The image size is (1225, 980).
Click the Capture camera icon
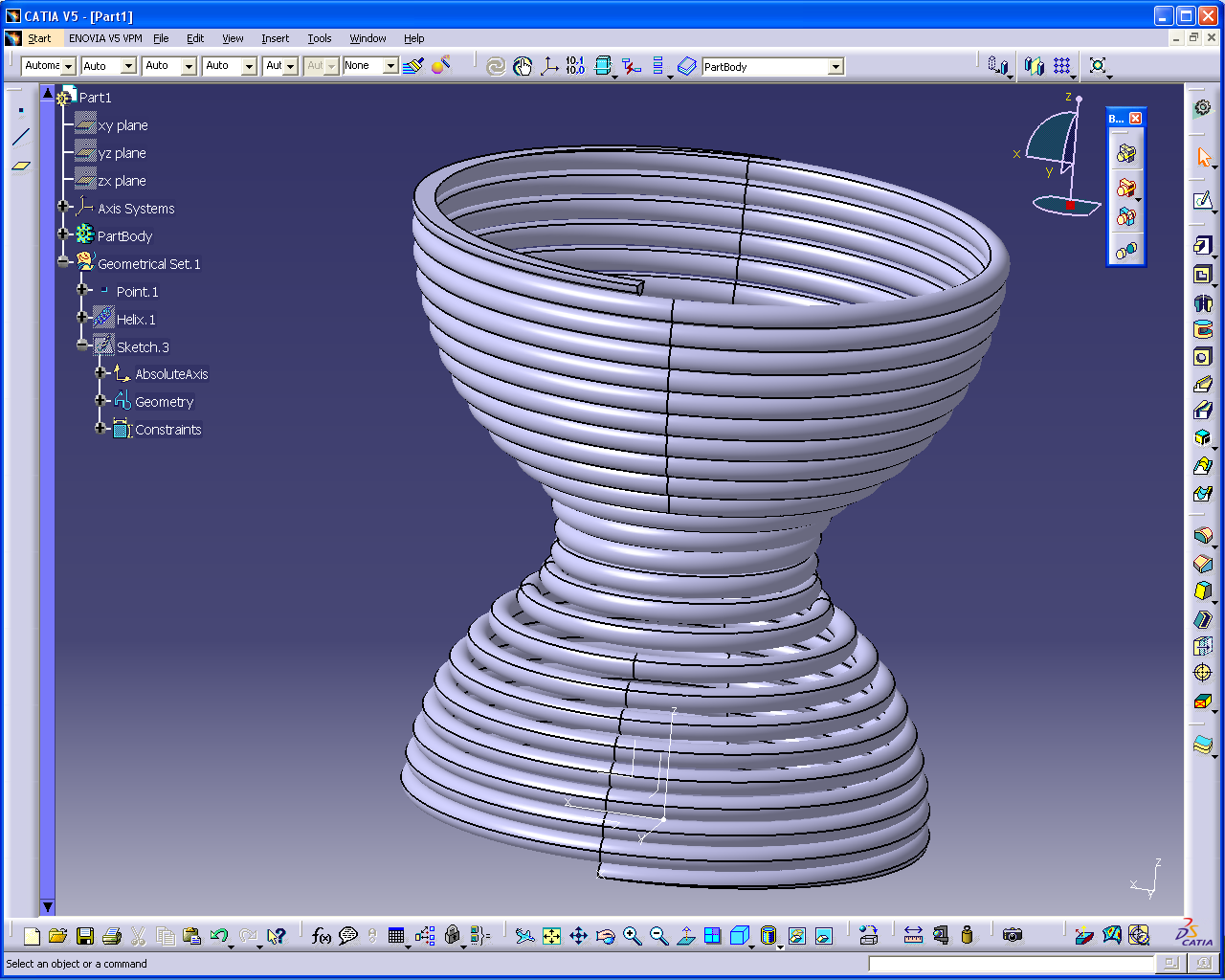pyautogui.click(x=1013, y=935)
